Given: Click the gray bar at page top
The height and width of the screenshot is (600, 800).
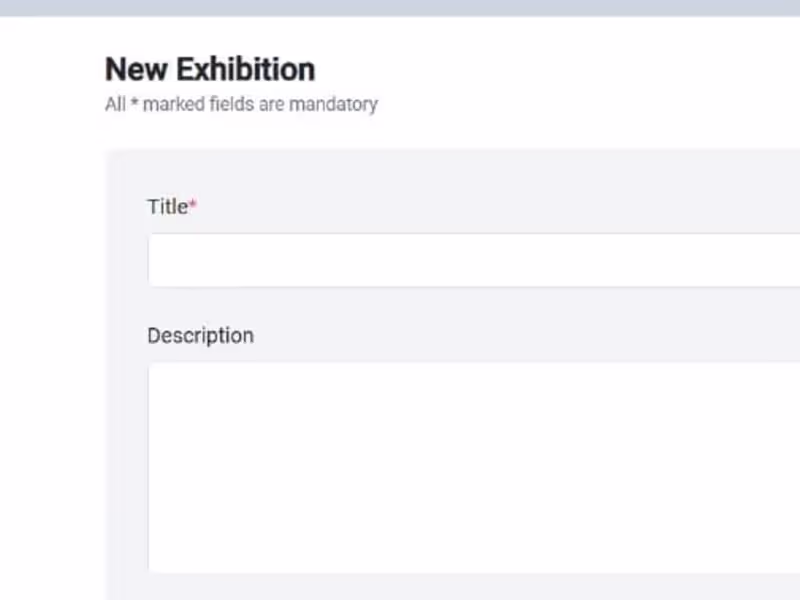Looking at the screenshot, I should pyautogui.click(x=400, y=7).
